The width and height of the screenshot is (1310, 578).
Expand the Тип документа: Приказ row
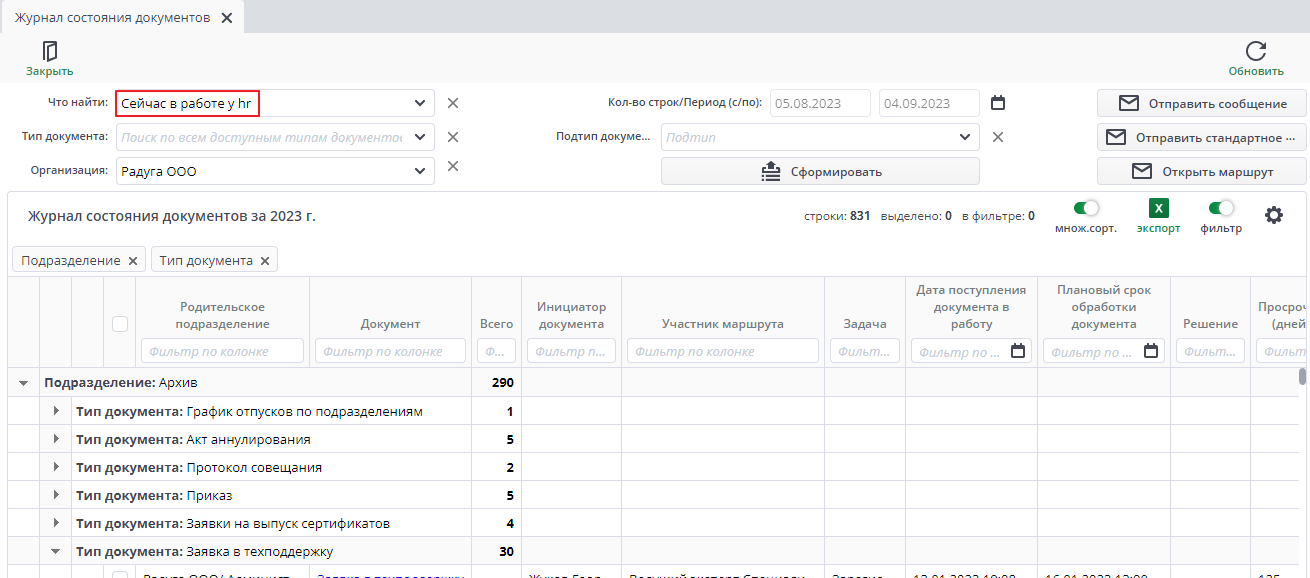(56, 496)
